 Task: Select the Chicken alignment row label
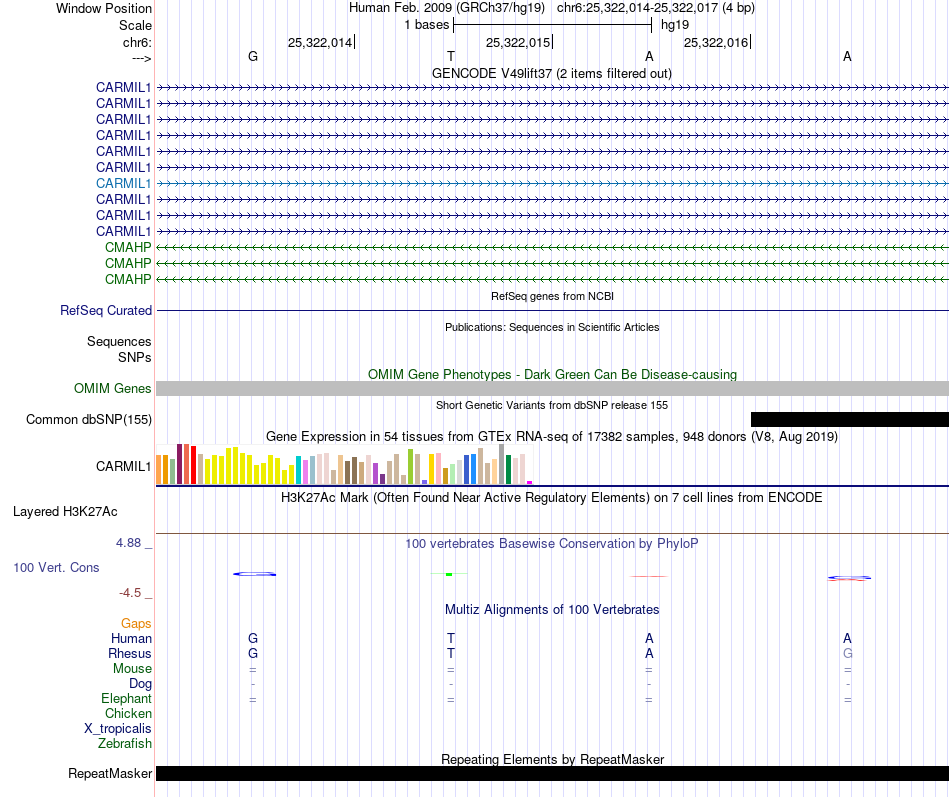pos(128,713)
